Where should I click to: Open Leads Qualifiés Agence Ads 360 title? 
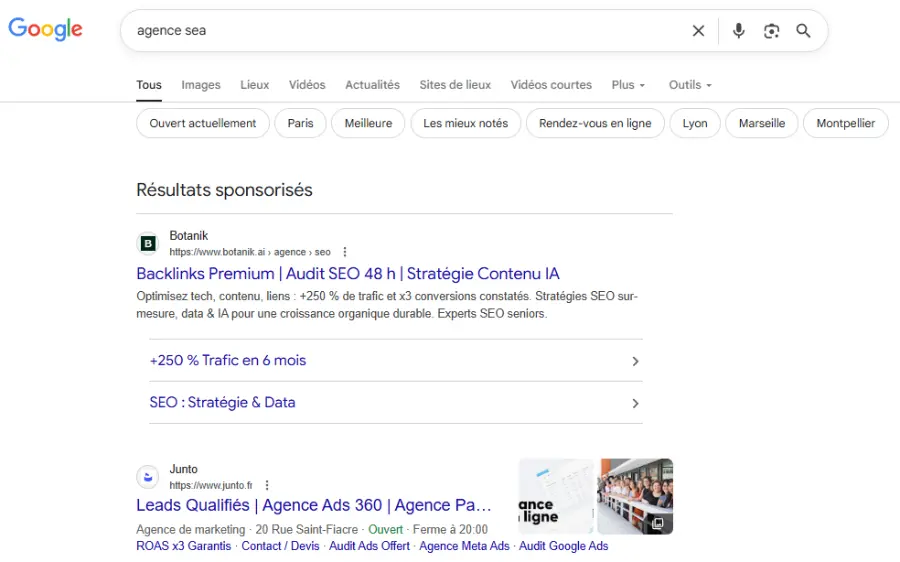[x=314, y=505]
